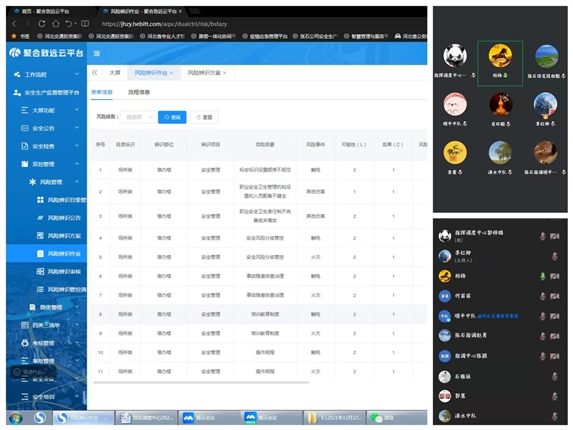Click the tab scroll-left double chevron
573x430 pixels.
[95, 72]
